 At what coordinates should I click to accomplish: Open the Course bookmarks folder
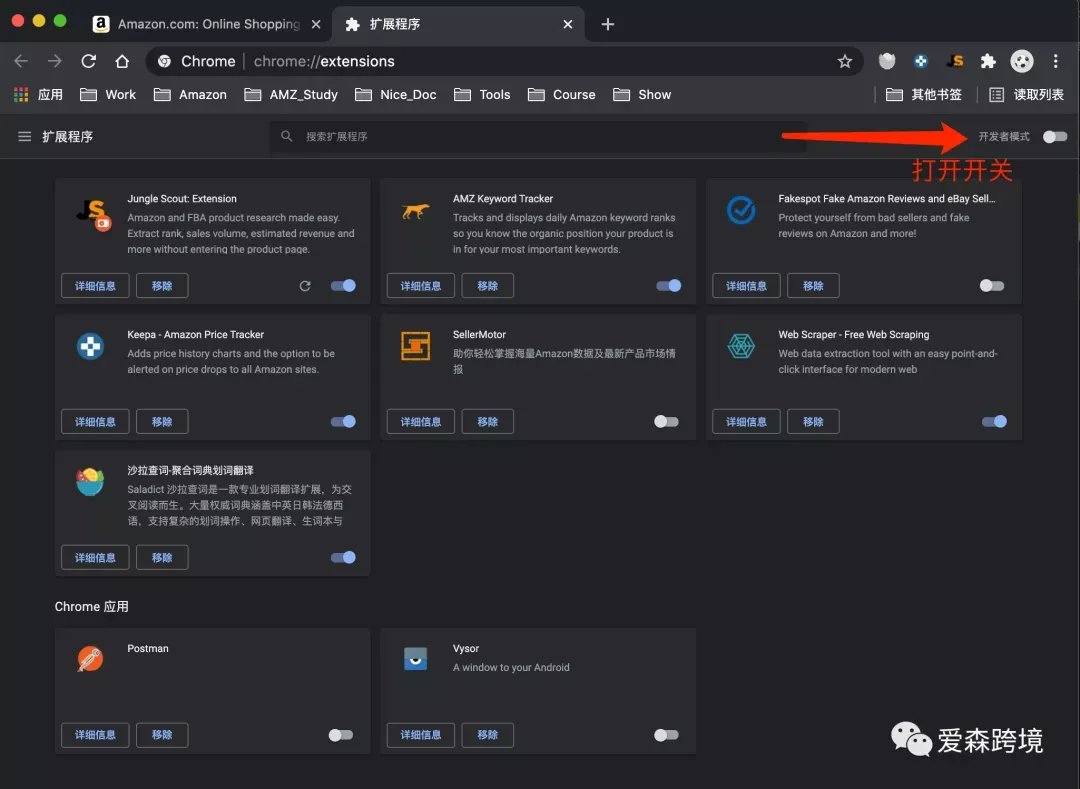click(x=561, y=94)
